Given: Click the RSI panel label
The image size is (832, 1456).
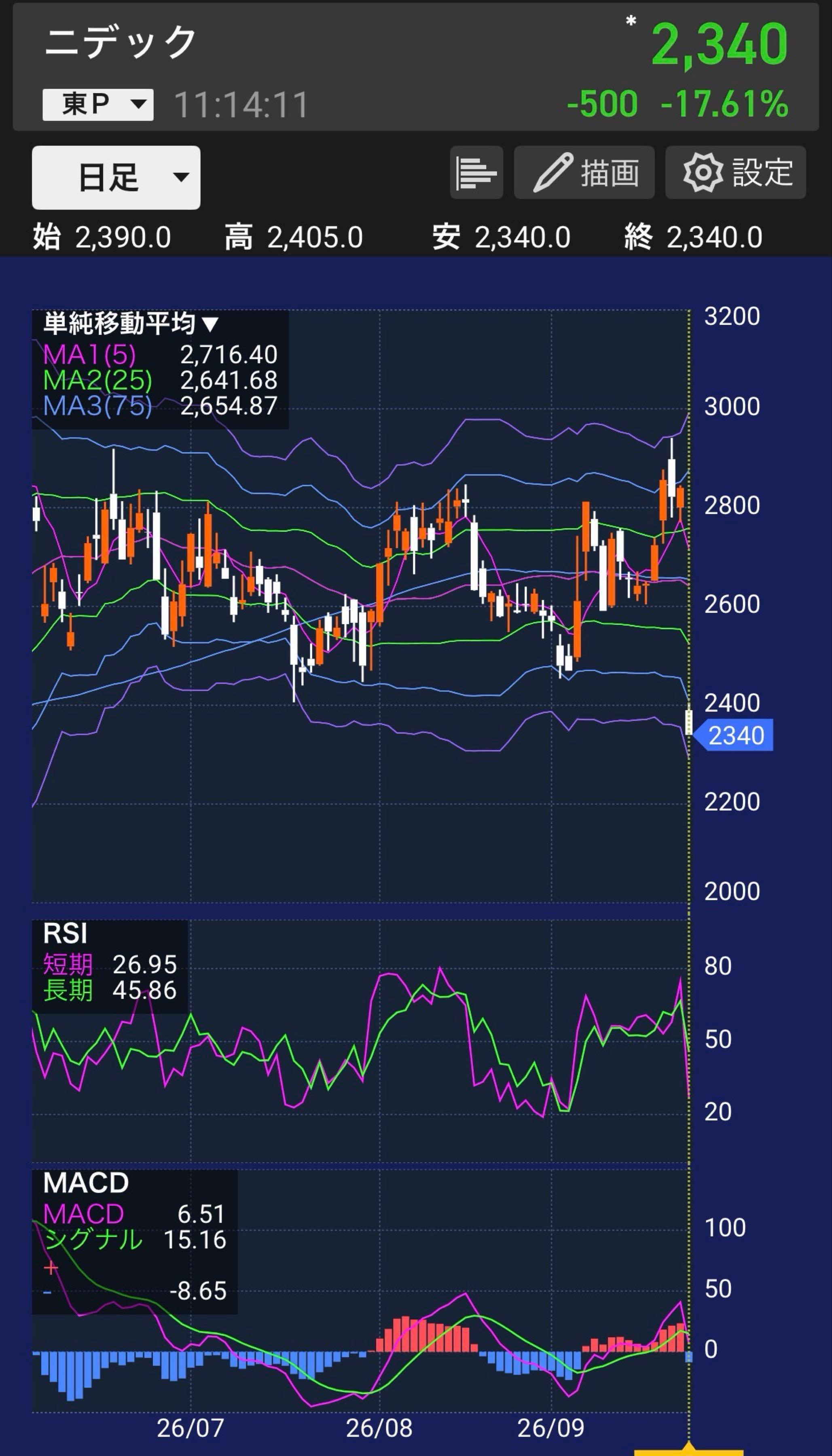Looking at the screenshot, I should click(x=65, y=934).
